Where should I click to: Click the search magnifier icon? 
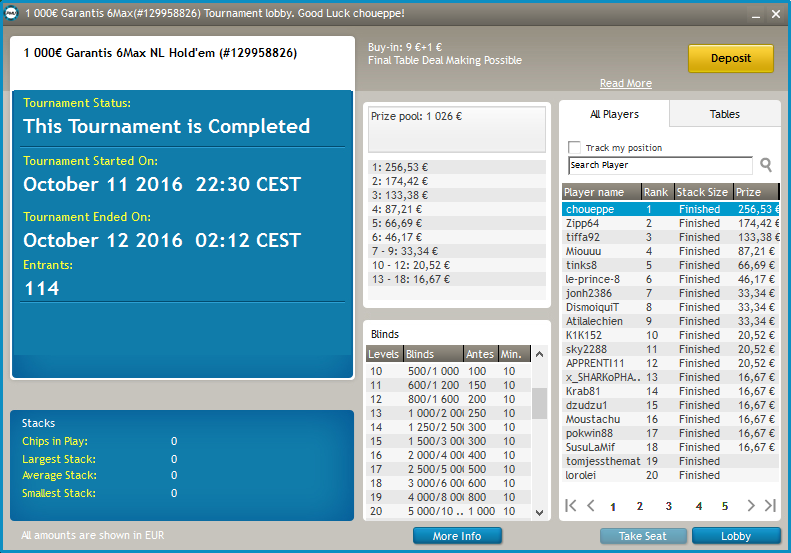[766, 165]
